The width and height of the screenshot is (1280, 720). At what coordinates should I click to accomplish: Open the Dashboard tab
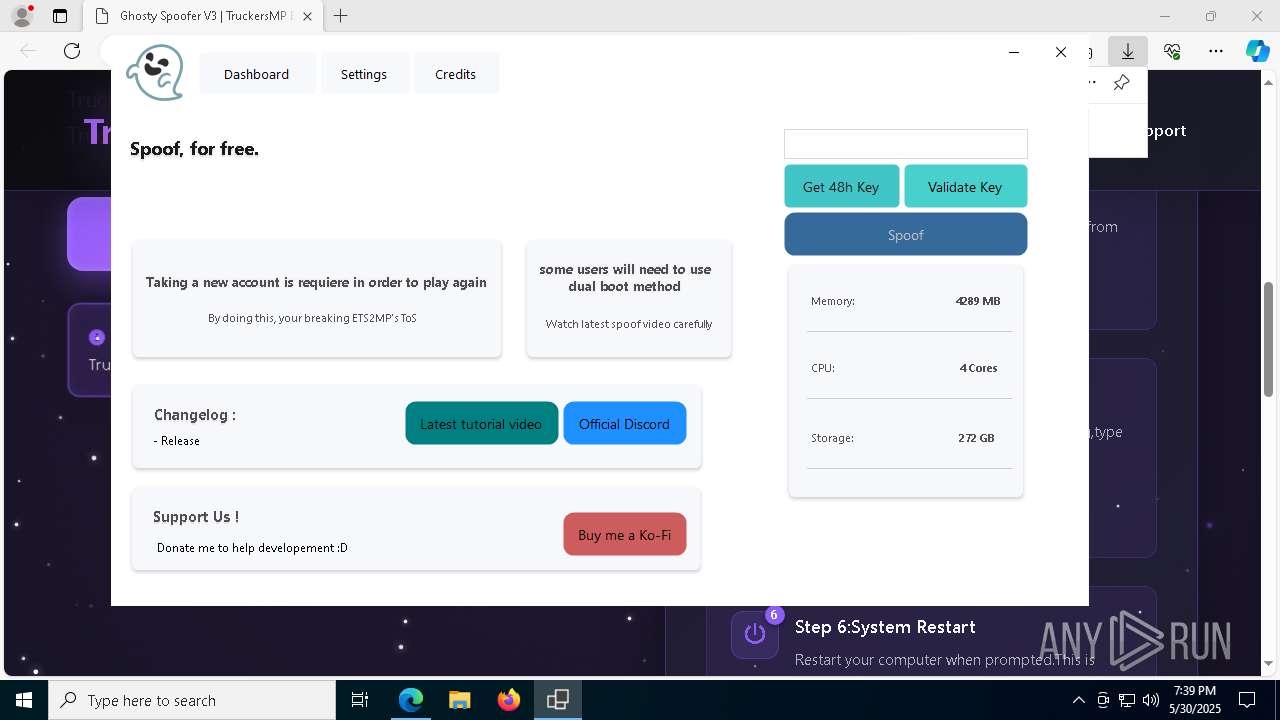pyautogui.click(x=257, y=74)
